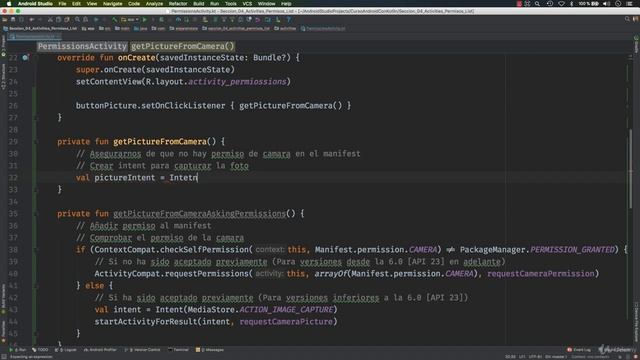Open the Refactor menu
Screen dimensions: 640x360
178,3
